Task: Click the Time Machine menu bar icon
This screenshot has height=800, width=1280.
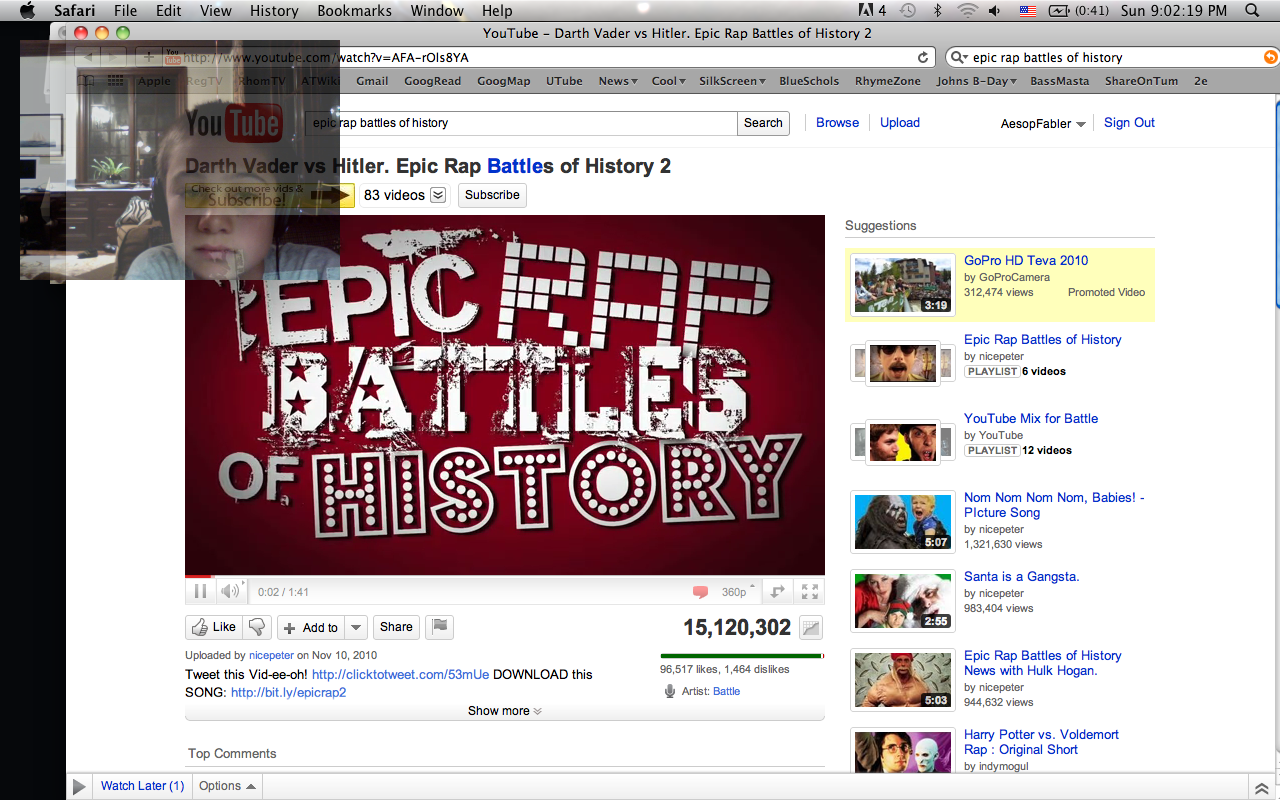Action: [x=907, y=11]
